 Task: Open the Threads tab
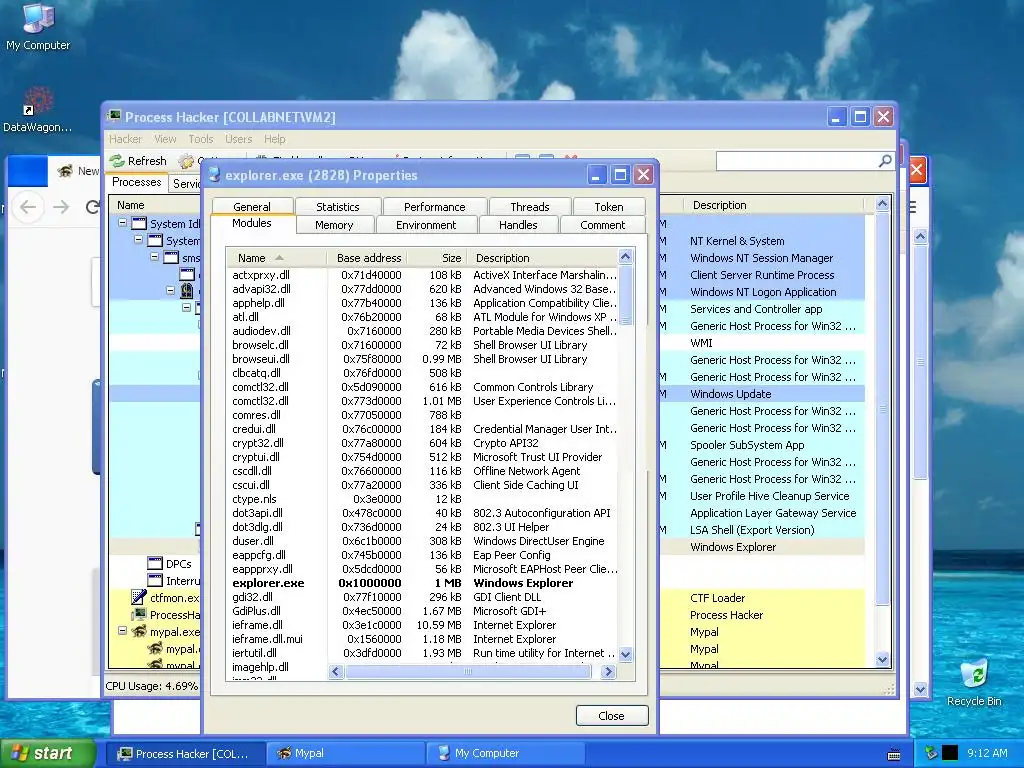(530, 206)
